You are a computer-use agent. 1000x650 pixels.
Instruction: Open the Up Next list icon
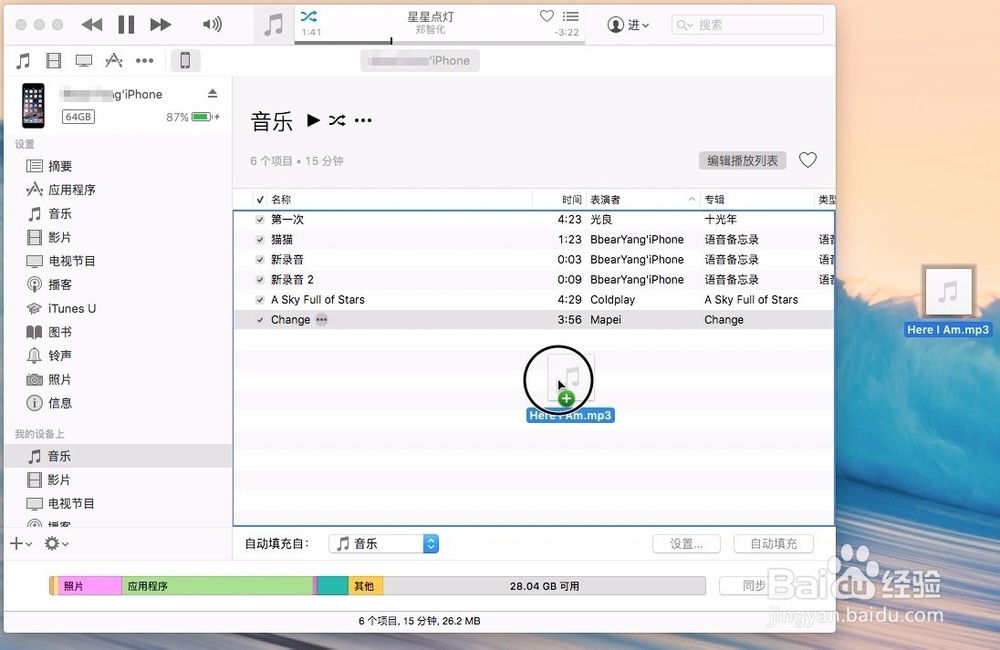tap(571, 17)
